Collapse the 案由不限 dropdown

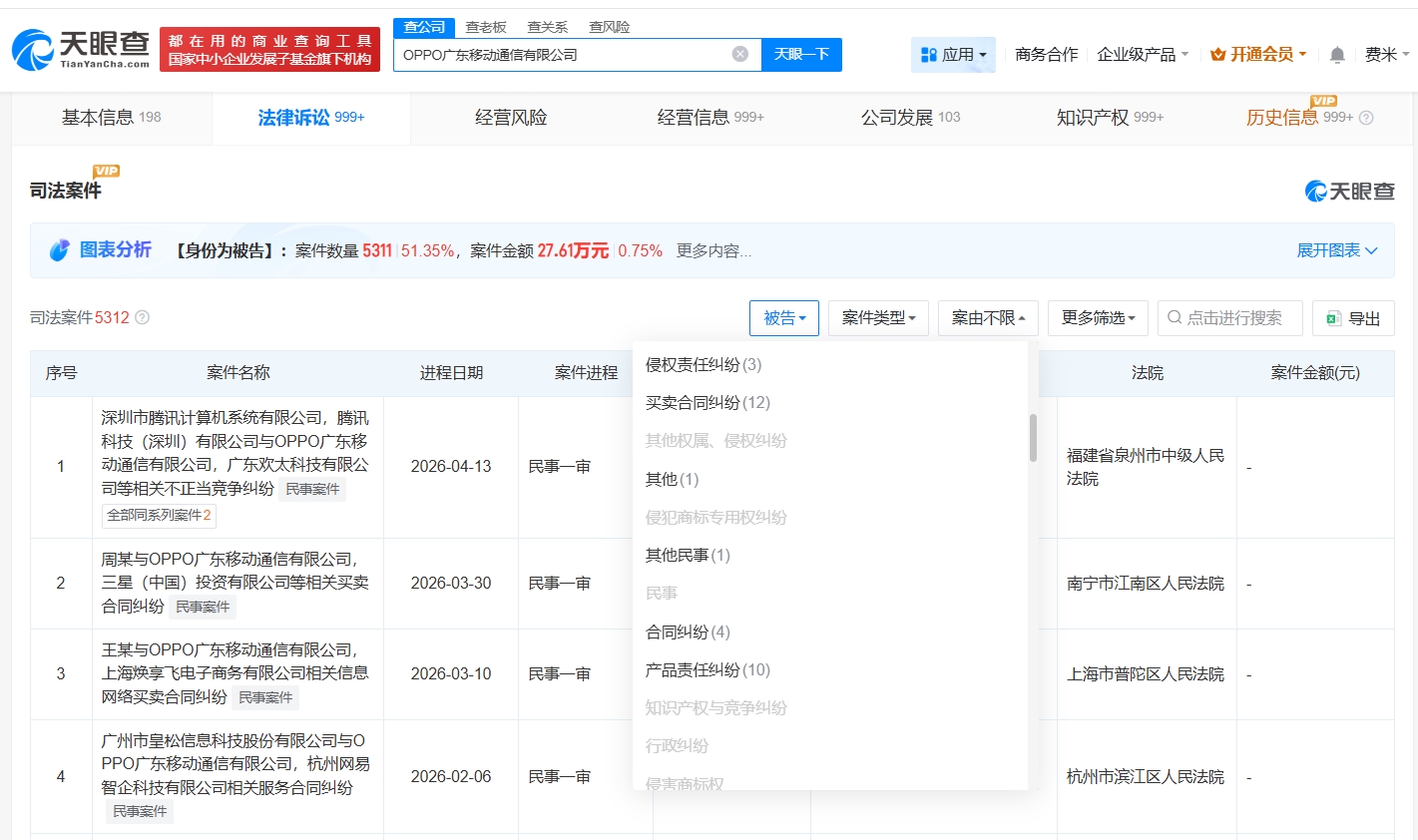pyautogui.click(x=988, y=318)
